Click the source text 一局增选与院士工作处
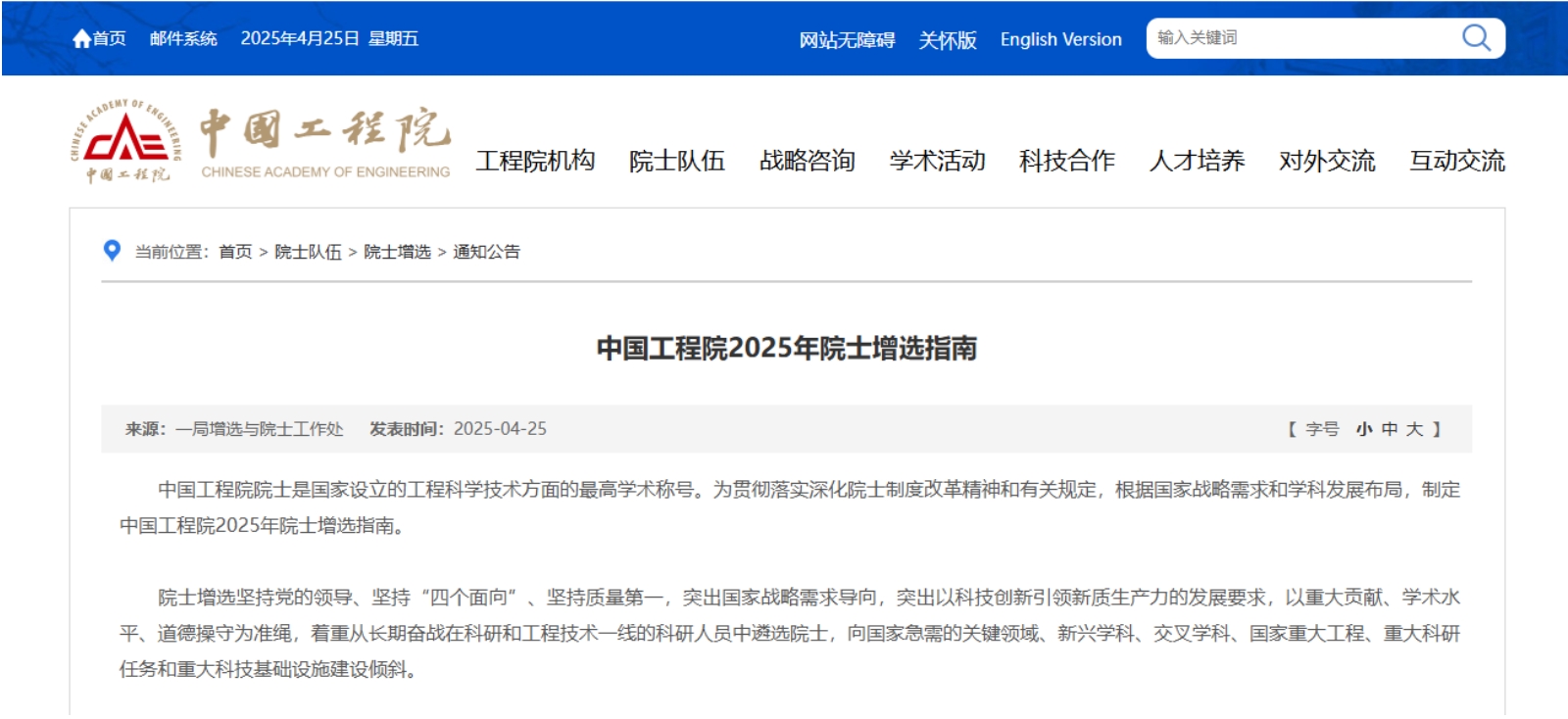The height and width of the screenshot is (719, 1568). (260, 429)
